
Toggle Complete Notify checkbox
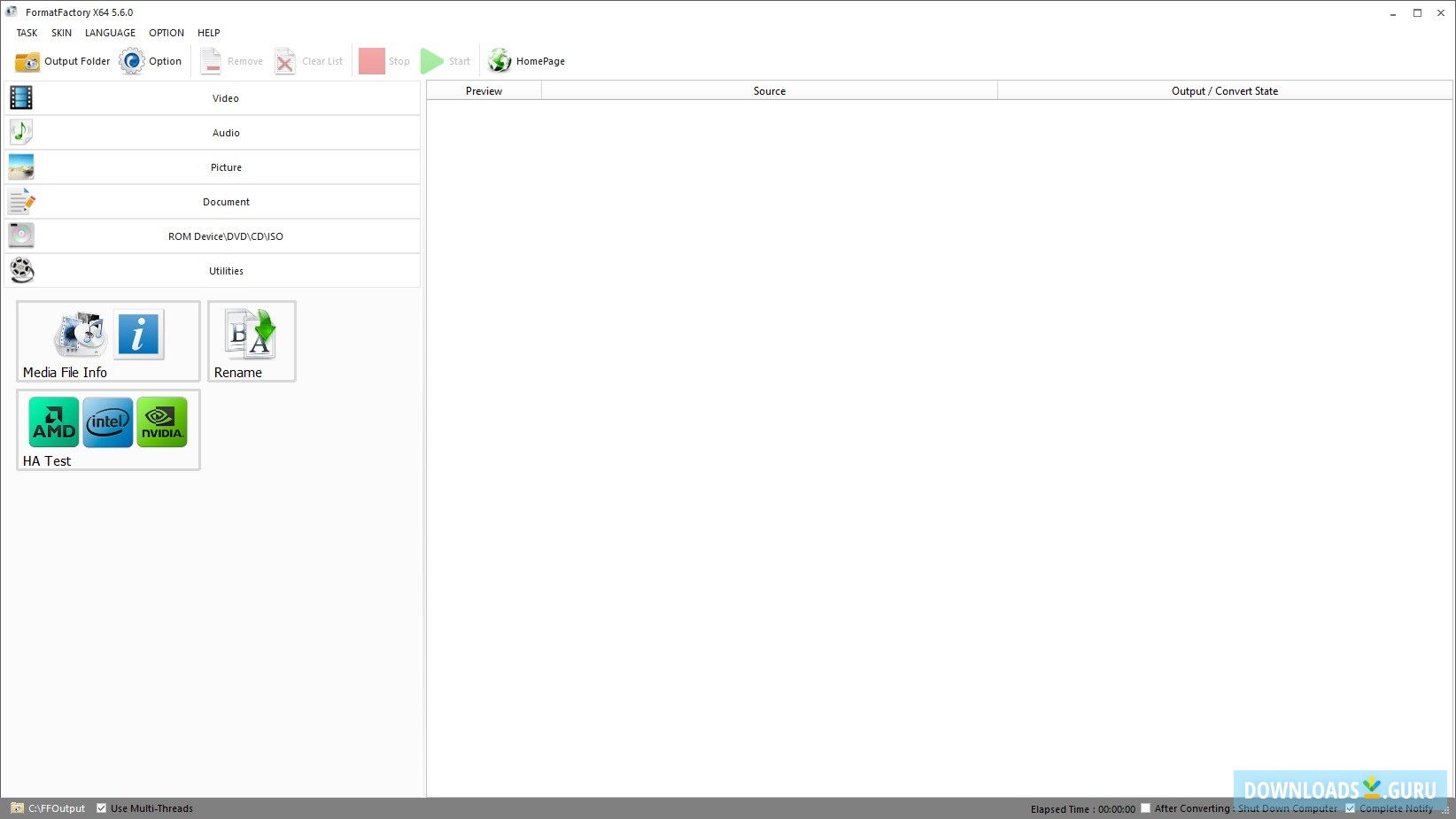click(1350, 808)
